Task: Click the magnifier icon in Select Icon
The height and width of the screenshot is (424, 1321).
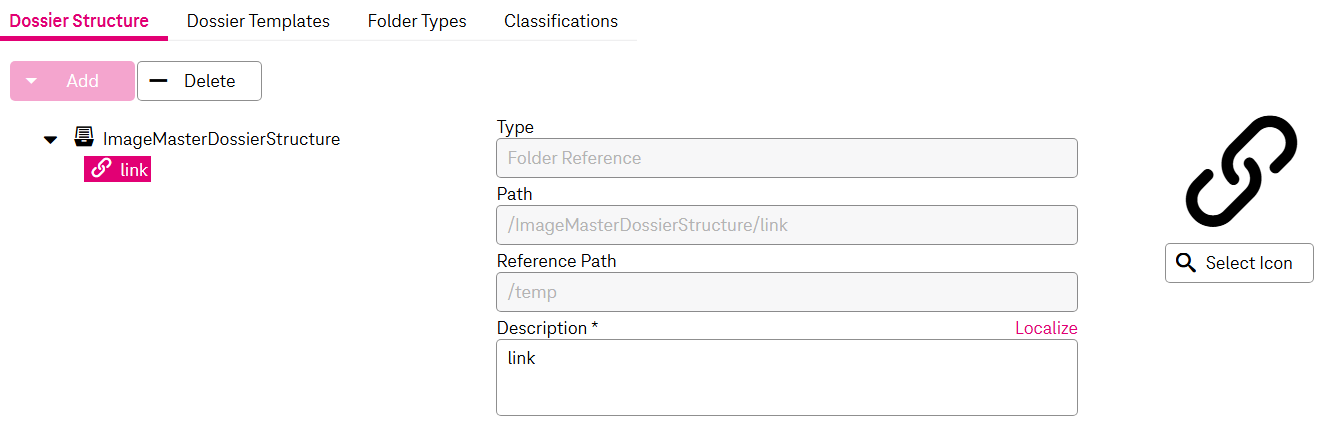Action: (1186, 263)
